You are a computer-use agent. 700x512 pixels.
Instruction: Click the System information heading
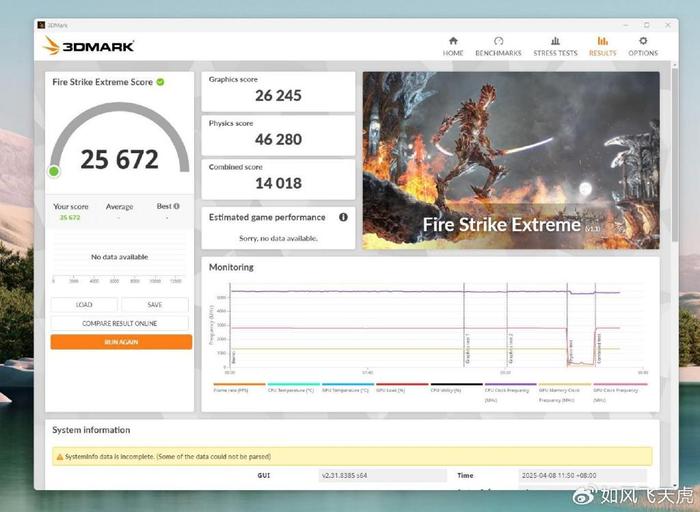(x=91, y=430)
